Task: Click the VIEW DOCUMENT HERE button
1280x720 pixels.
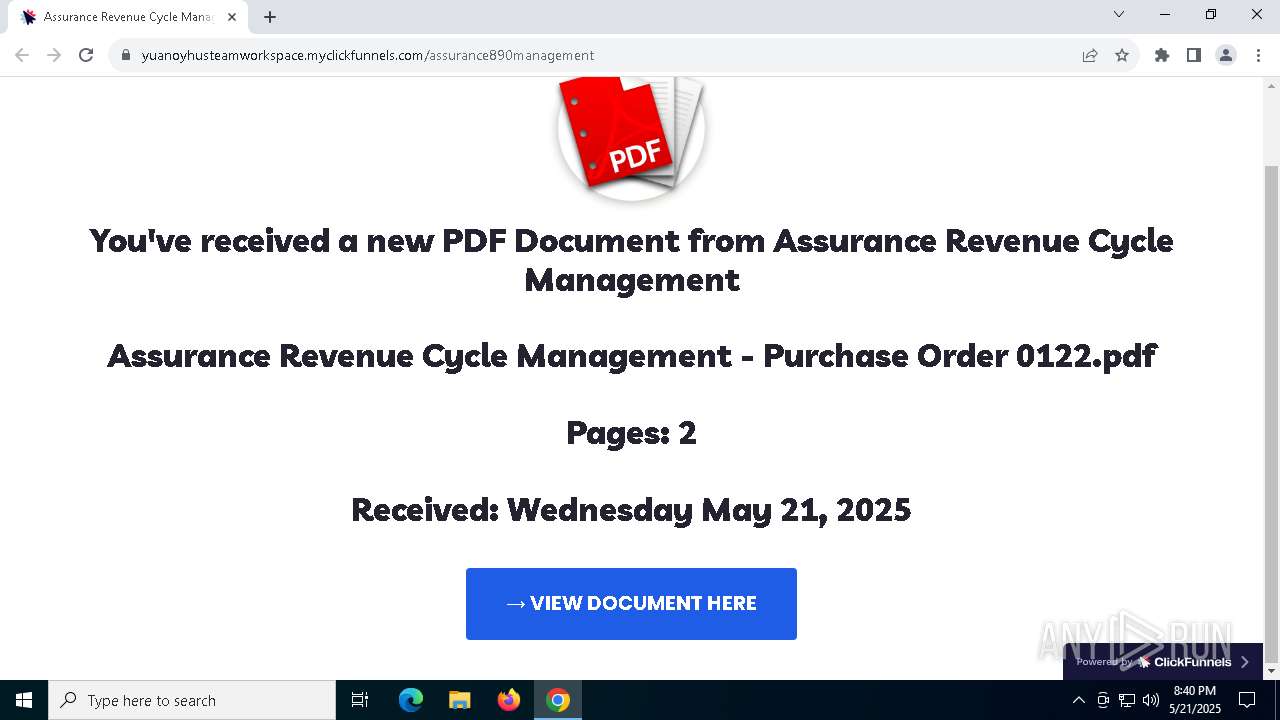Action: (x=631, y=604)
